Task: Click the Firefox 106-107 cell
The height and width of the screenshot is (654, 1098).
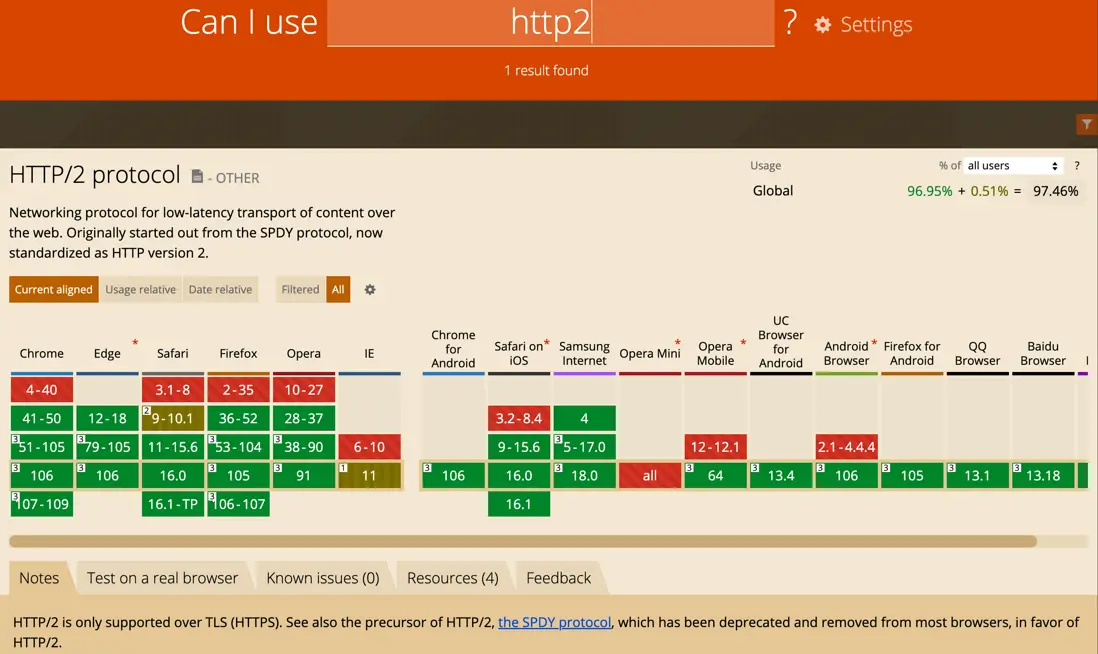Action: [239, 504]
